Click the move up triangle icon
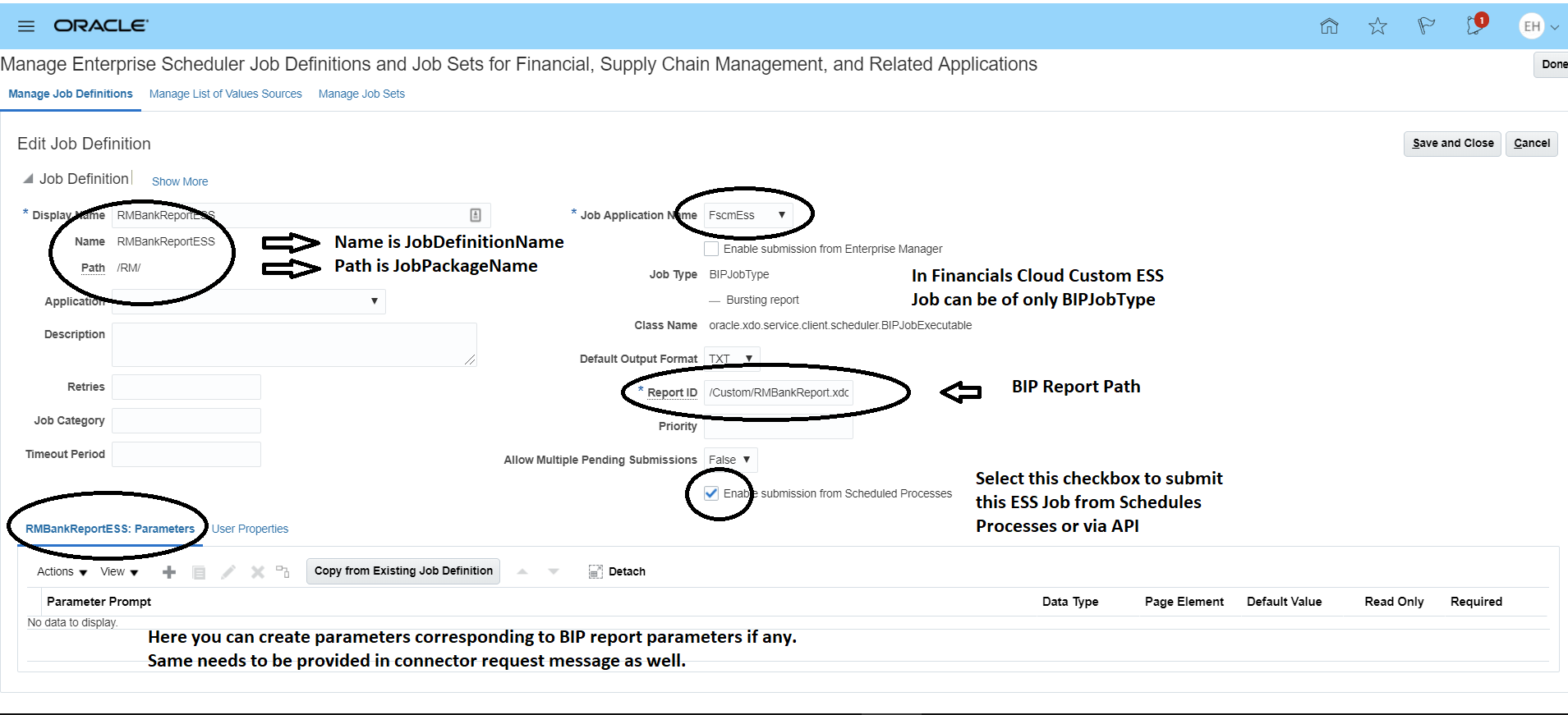1568x715 pixels. click(x=522, y=571)
